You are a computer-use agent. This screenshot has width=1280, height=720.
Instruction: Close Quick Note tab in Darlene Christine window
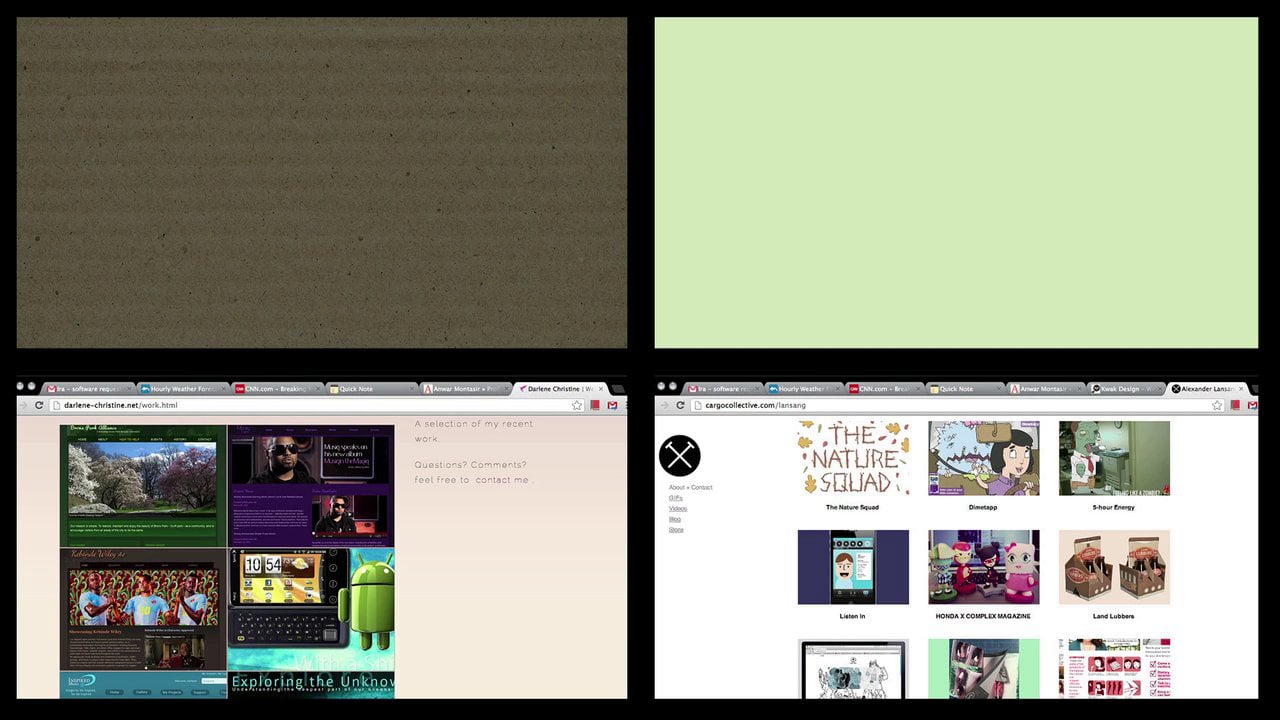(x=410, y=389)
